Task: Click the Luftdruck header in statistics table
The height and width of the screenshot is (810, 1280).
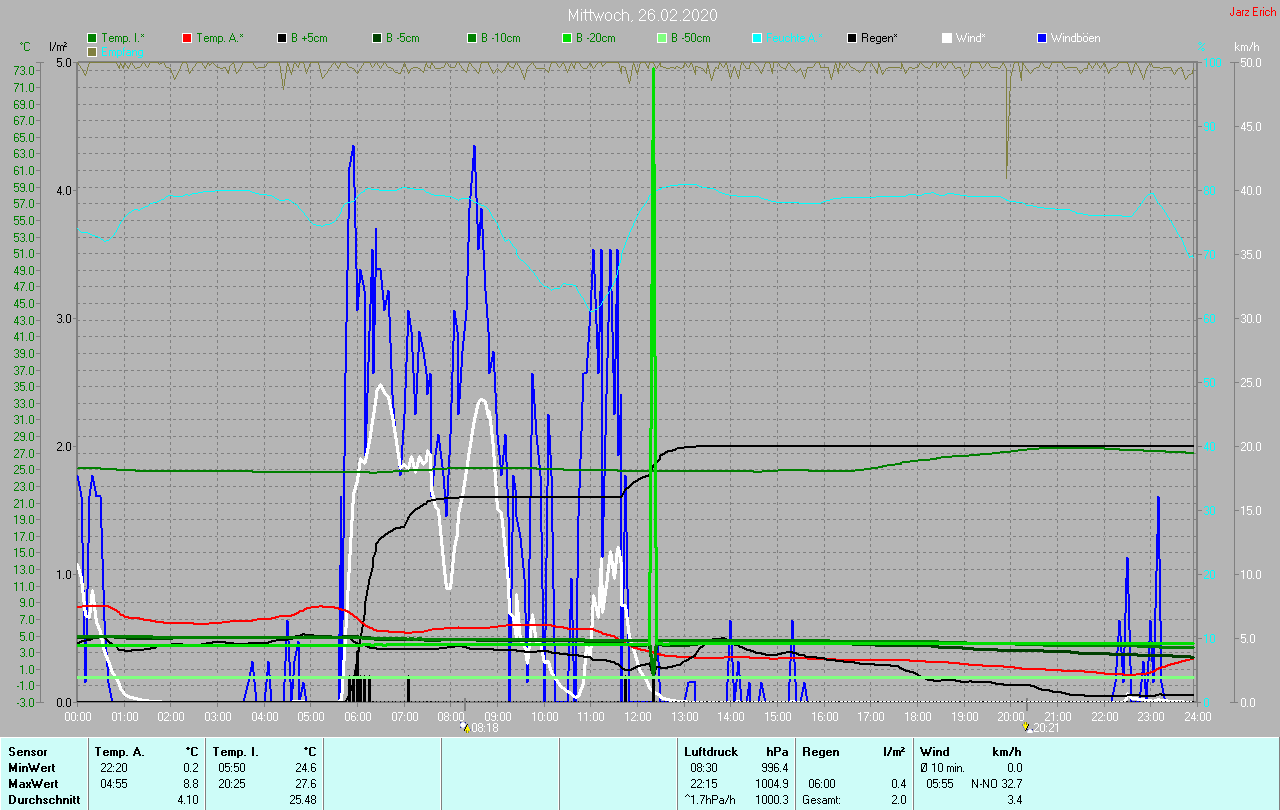Action: tap(709, 751)
